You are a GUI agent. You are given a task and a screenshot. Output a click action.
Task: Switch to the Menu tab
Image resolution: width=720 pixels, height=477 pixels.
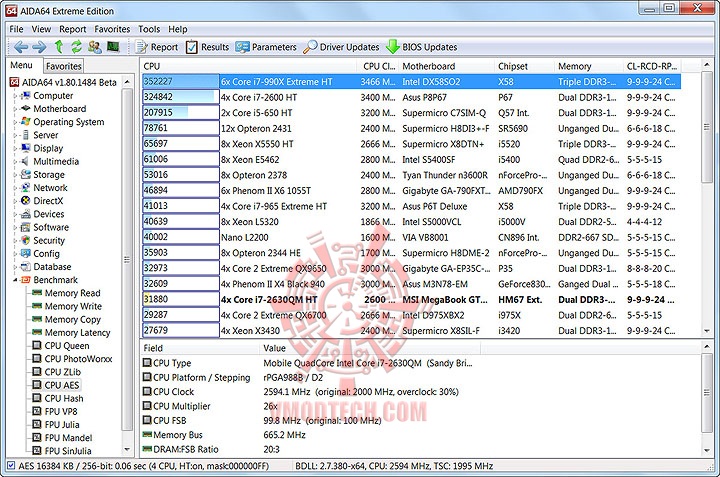pyautogui.click(x=22, y=65)
